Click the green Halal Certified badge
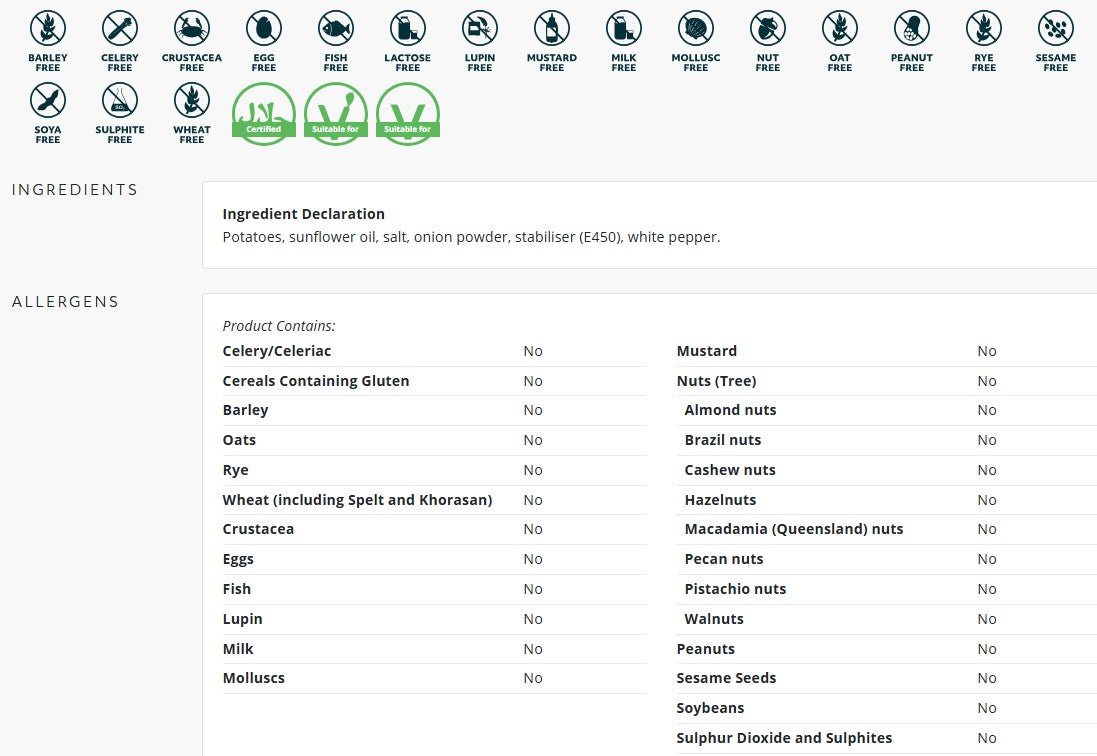The image size is (1097, 756). click(264, 113)
